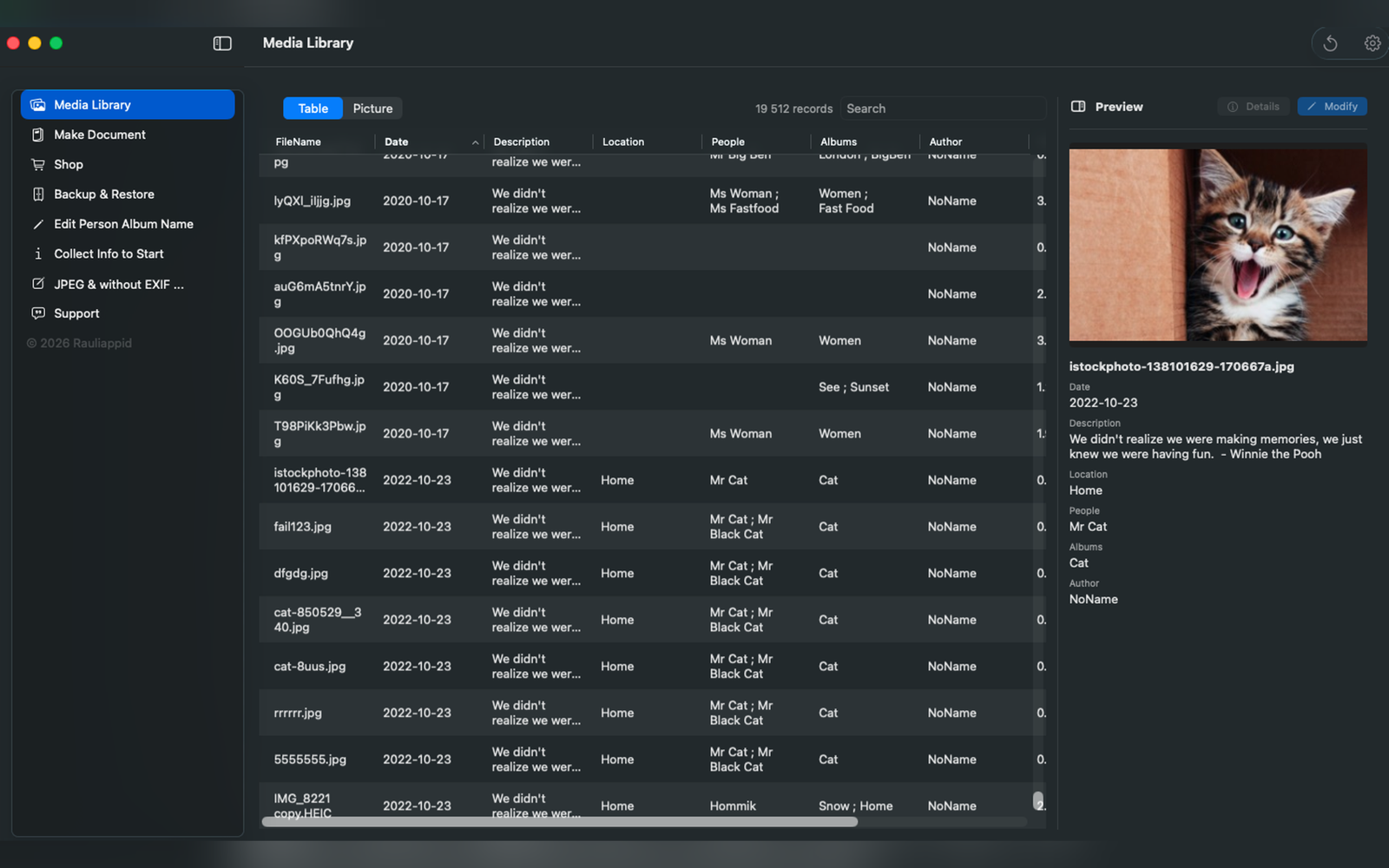The image size is (1389, 868).
Task: Click the Support chat icon
Action: [x=38, y=313]
